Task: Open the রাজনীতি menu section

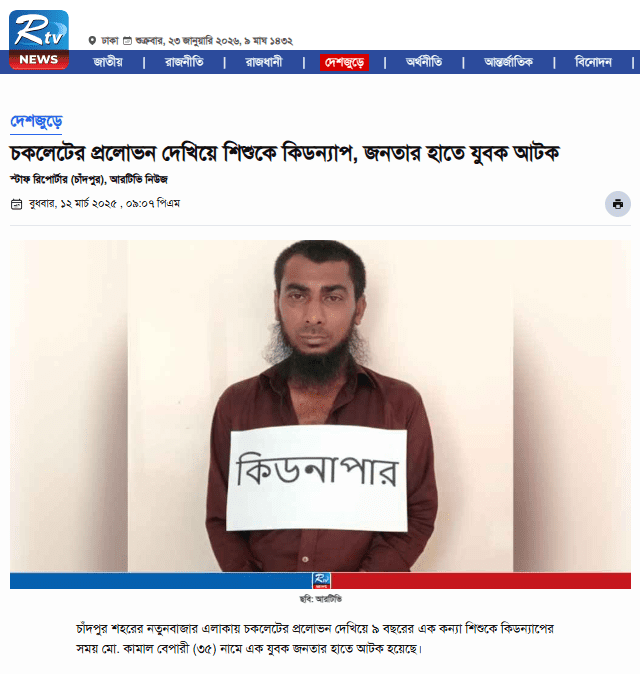Action: [x=184, y=62]
